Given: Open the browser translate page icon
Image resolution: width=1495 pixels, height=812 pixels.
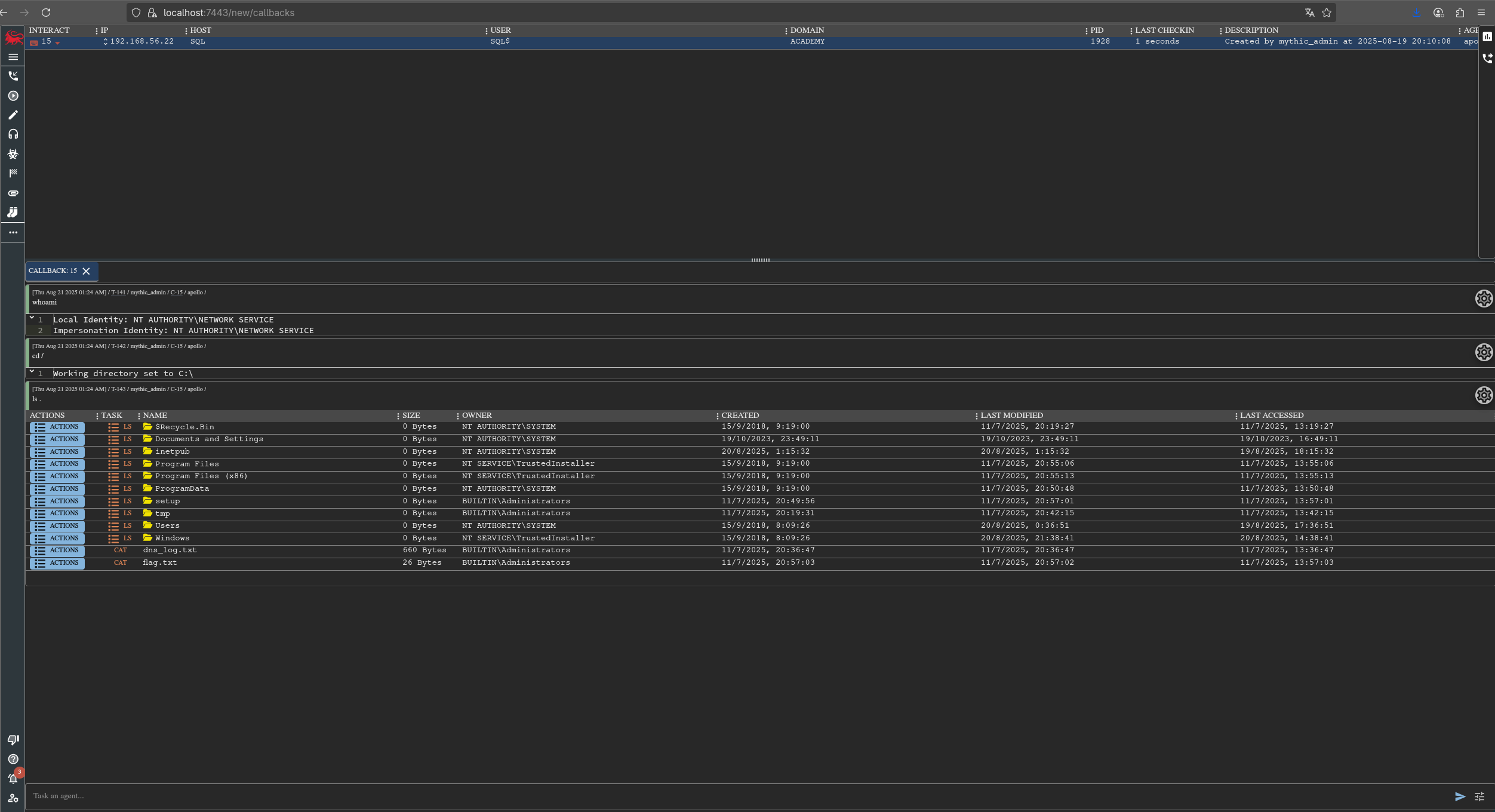Looking at the screenshot, I should (x=1309, y=13).
